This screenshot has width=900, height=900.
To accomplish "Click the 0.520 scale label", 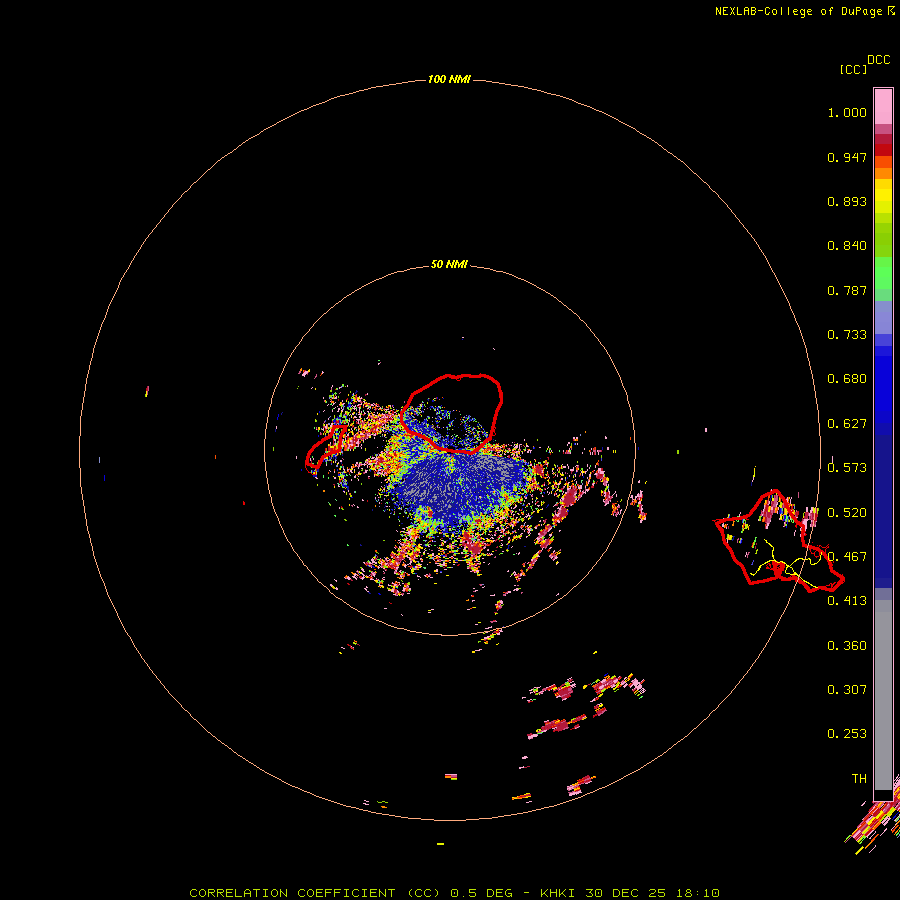I will coord(847,513).
